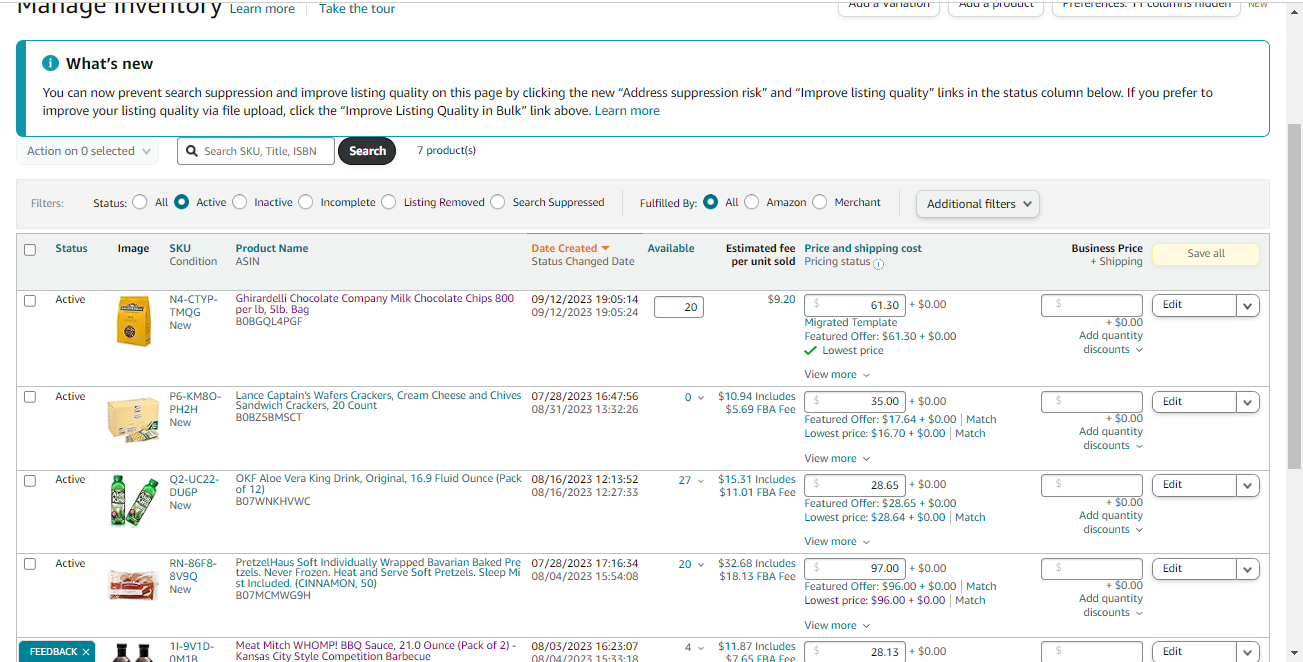The height and width of the screenshot is (662, 1303).
Task: Select the All status radio button
Action: tap(140, 202)
